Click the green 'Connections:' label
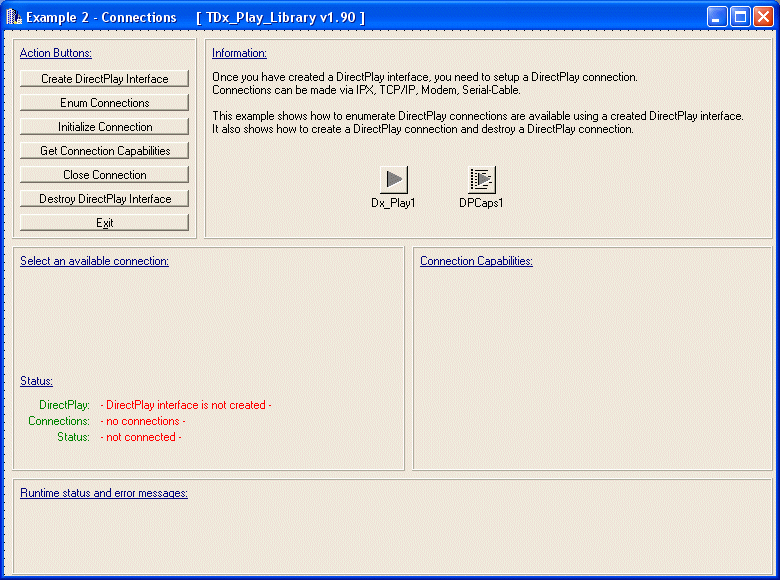780x580 pixels. pos(59,421)
